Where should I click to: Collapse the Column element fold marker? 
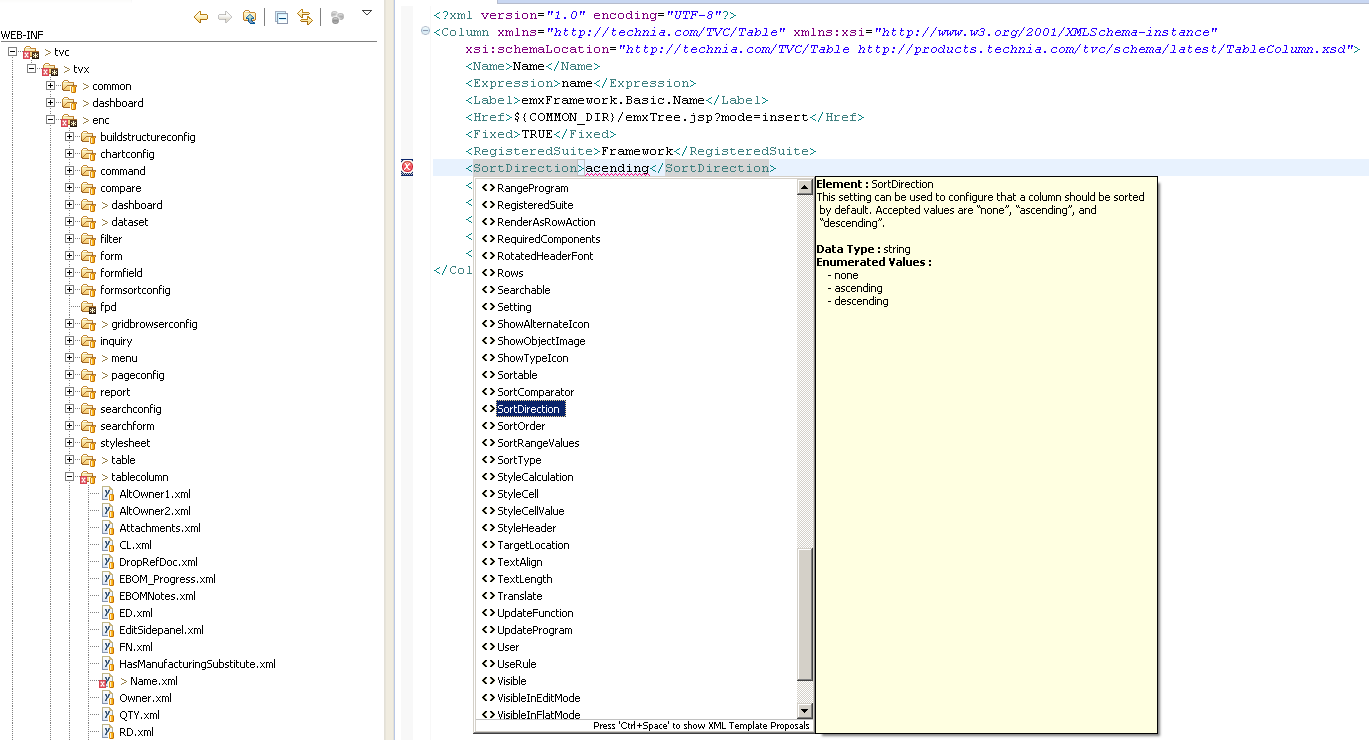coord(425,32)
